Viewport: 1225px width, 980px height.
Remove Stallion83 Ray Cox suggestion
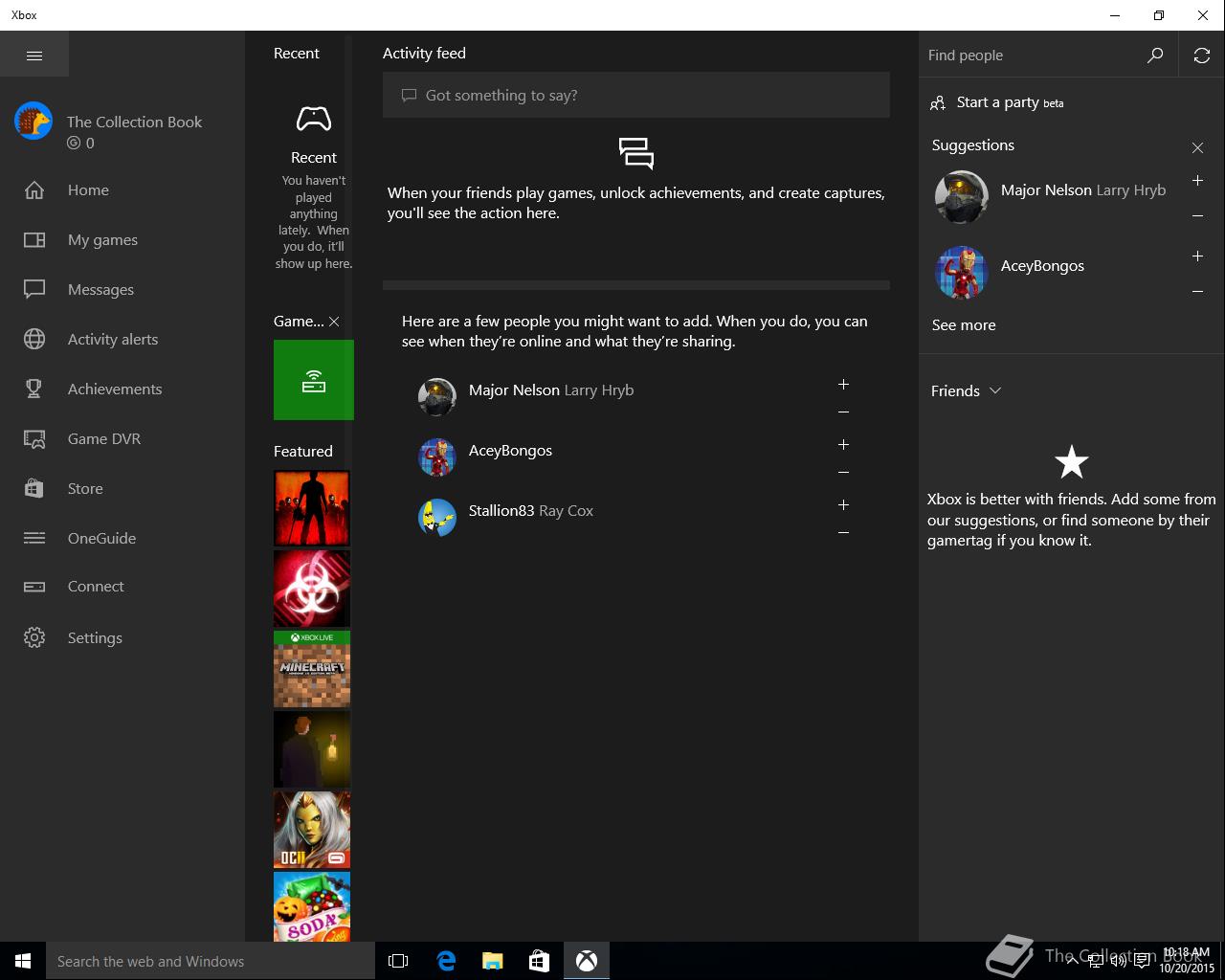(843, 533)
